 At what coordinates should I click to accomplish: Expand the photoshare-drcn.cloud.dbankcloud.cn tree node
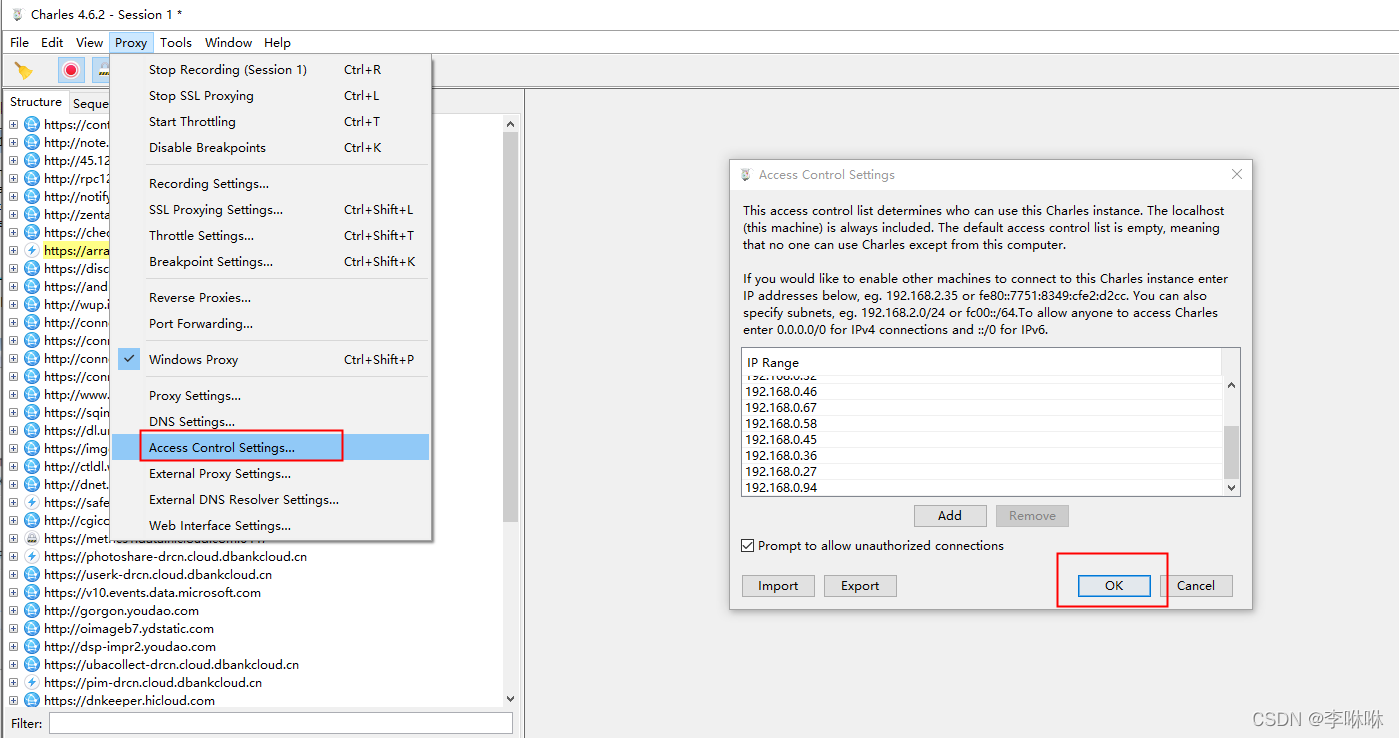(13, 557)
